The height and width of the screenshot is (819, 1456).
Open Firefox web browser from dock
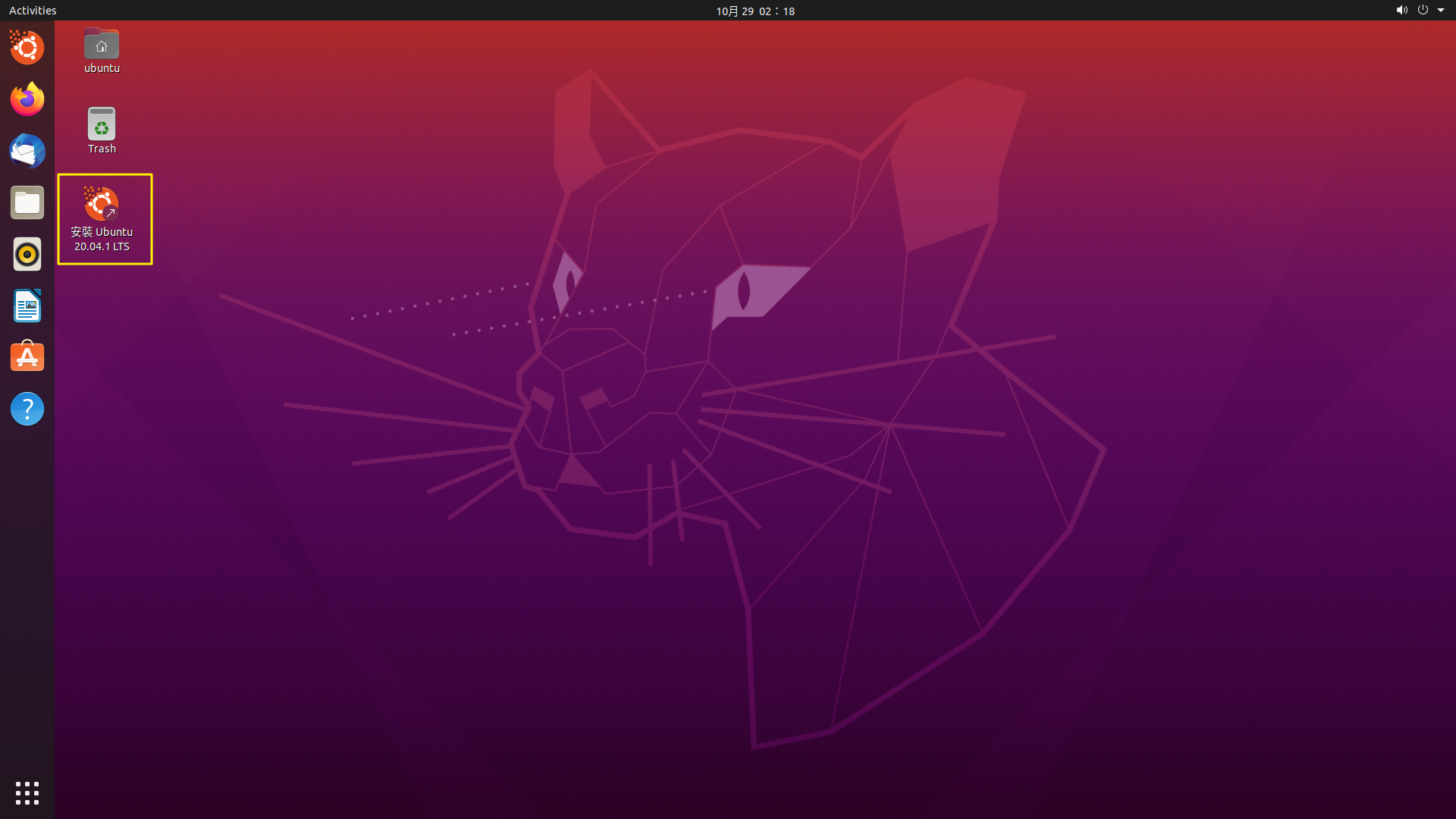27,99
